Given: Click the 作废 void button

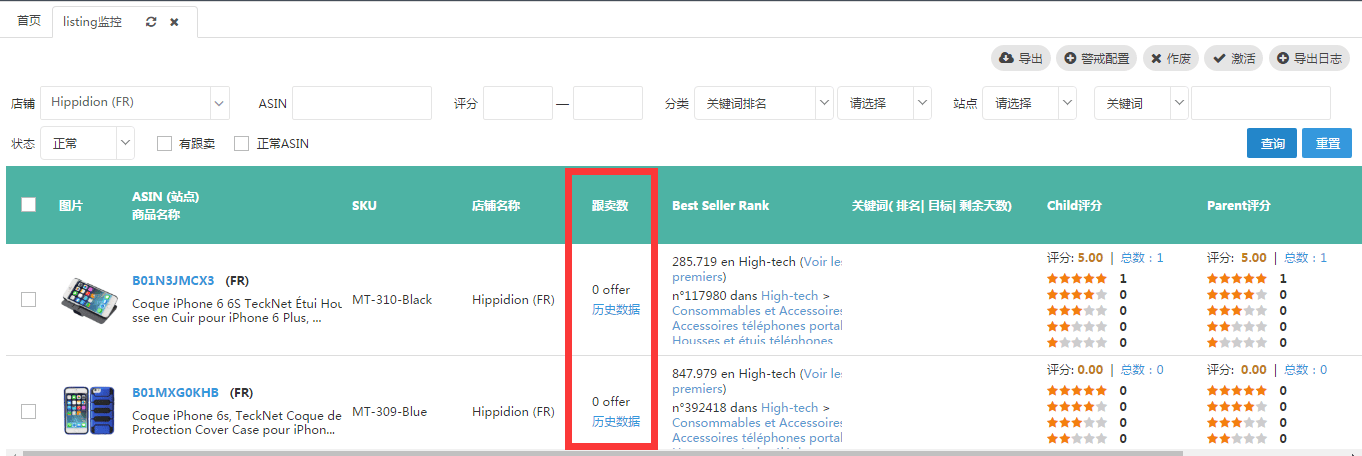Looking at the screenshot, I should point(1170,59).
